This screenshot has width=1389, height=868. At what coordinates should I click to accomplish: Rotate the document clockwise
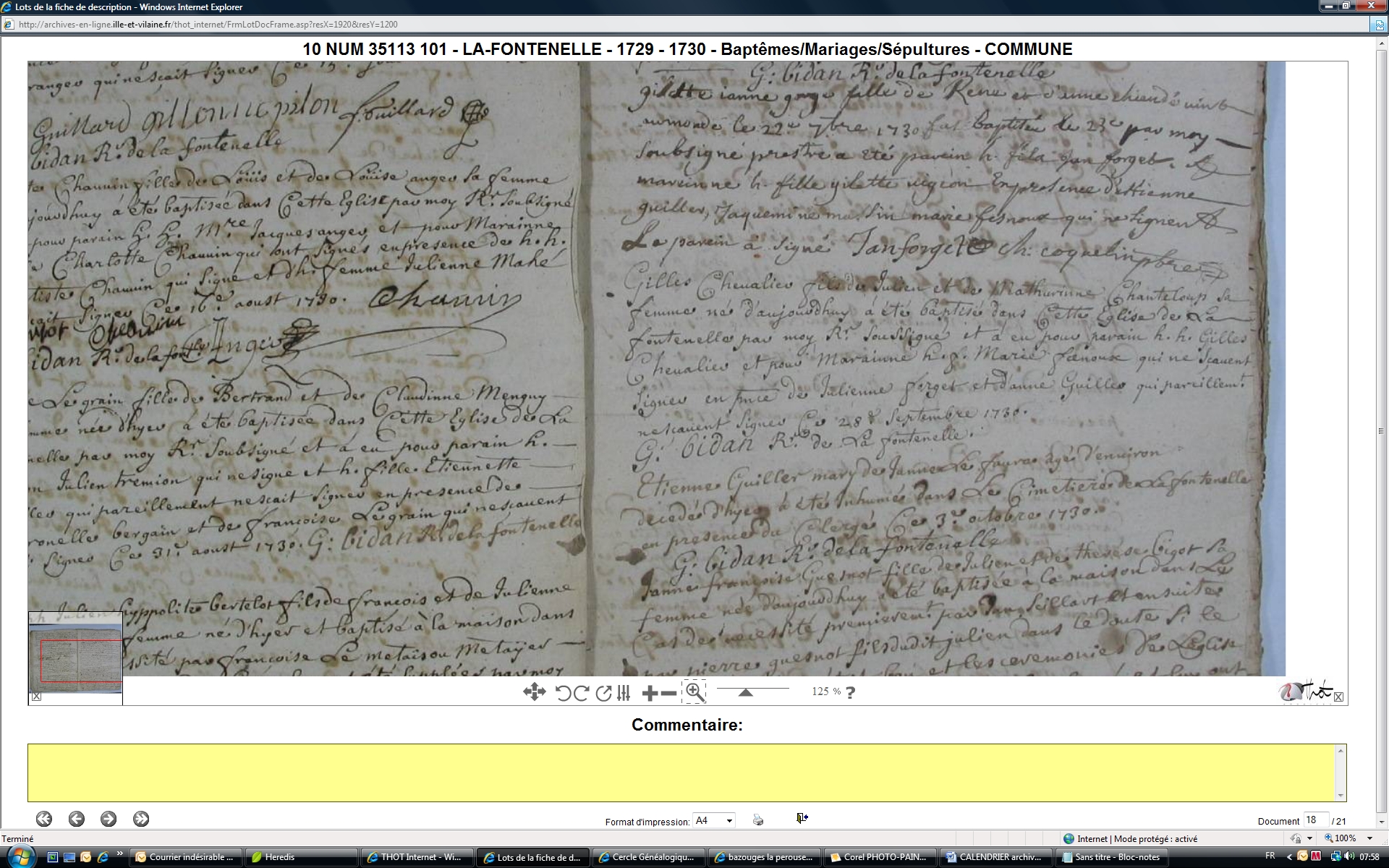point(581,693)
